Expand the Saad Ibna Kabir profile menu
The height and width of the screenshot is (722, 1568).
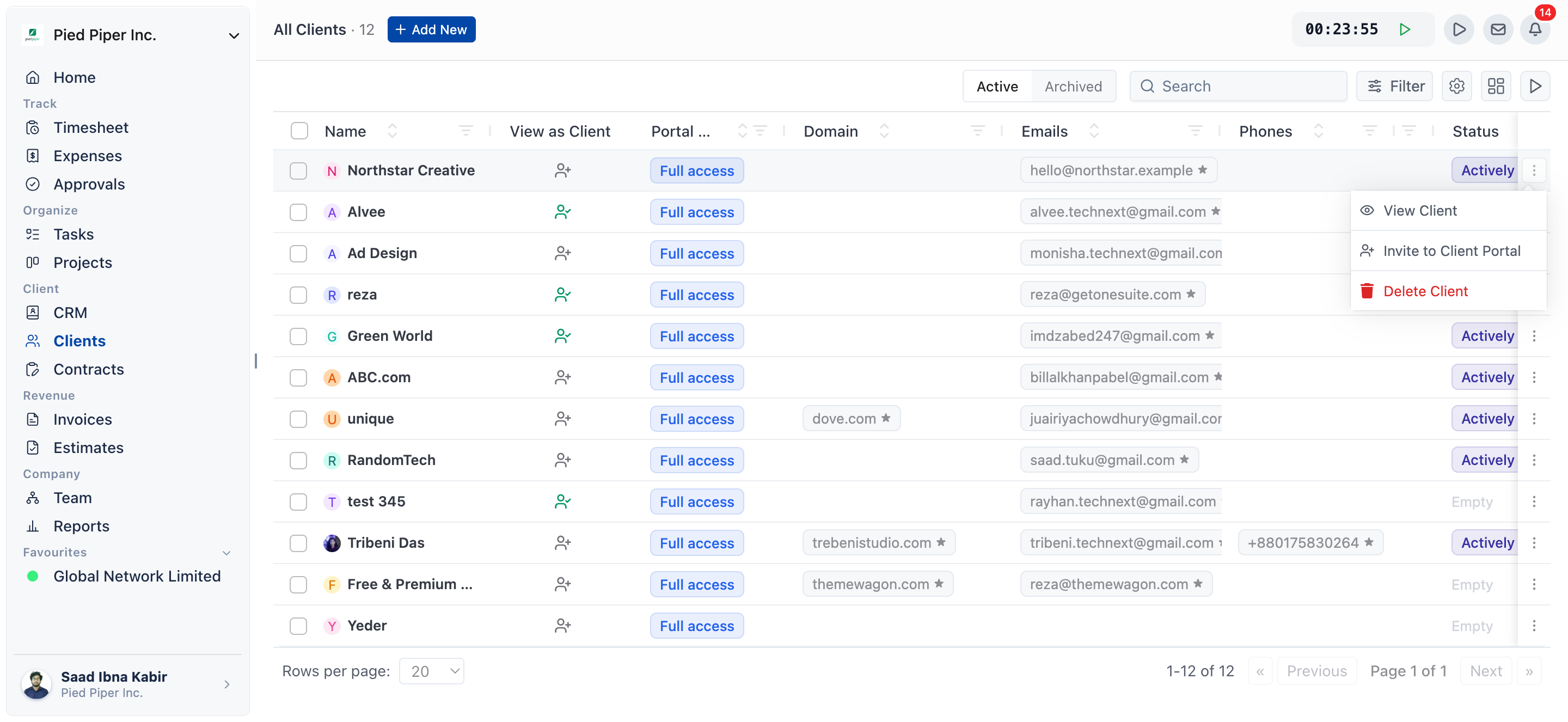227,684
